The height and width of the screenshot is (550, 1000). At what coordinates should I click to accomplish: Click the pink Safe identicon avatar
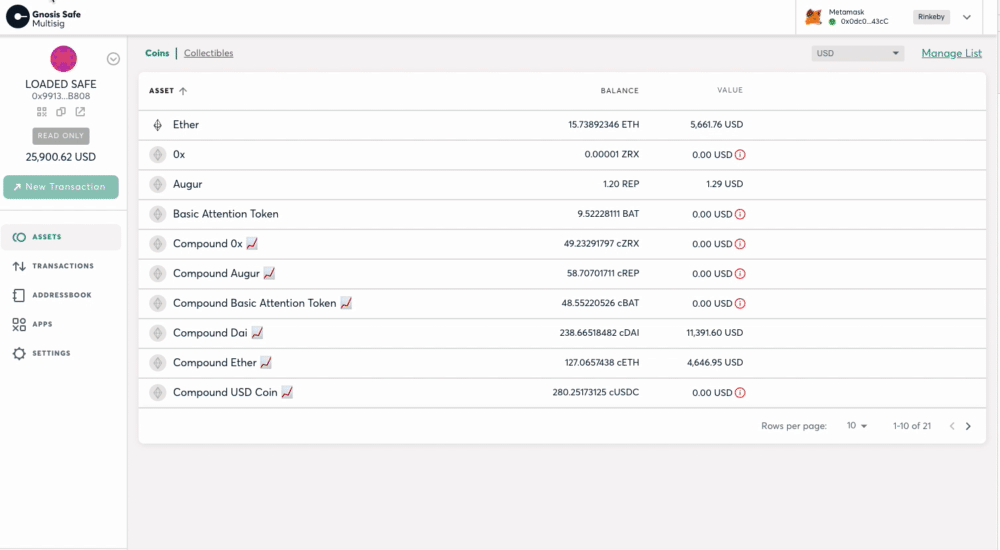64,59
